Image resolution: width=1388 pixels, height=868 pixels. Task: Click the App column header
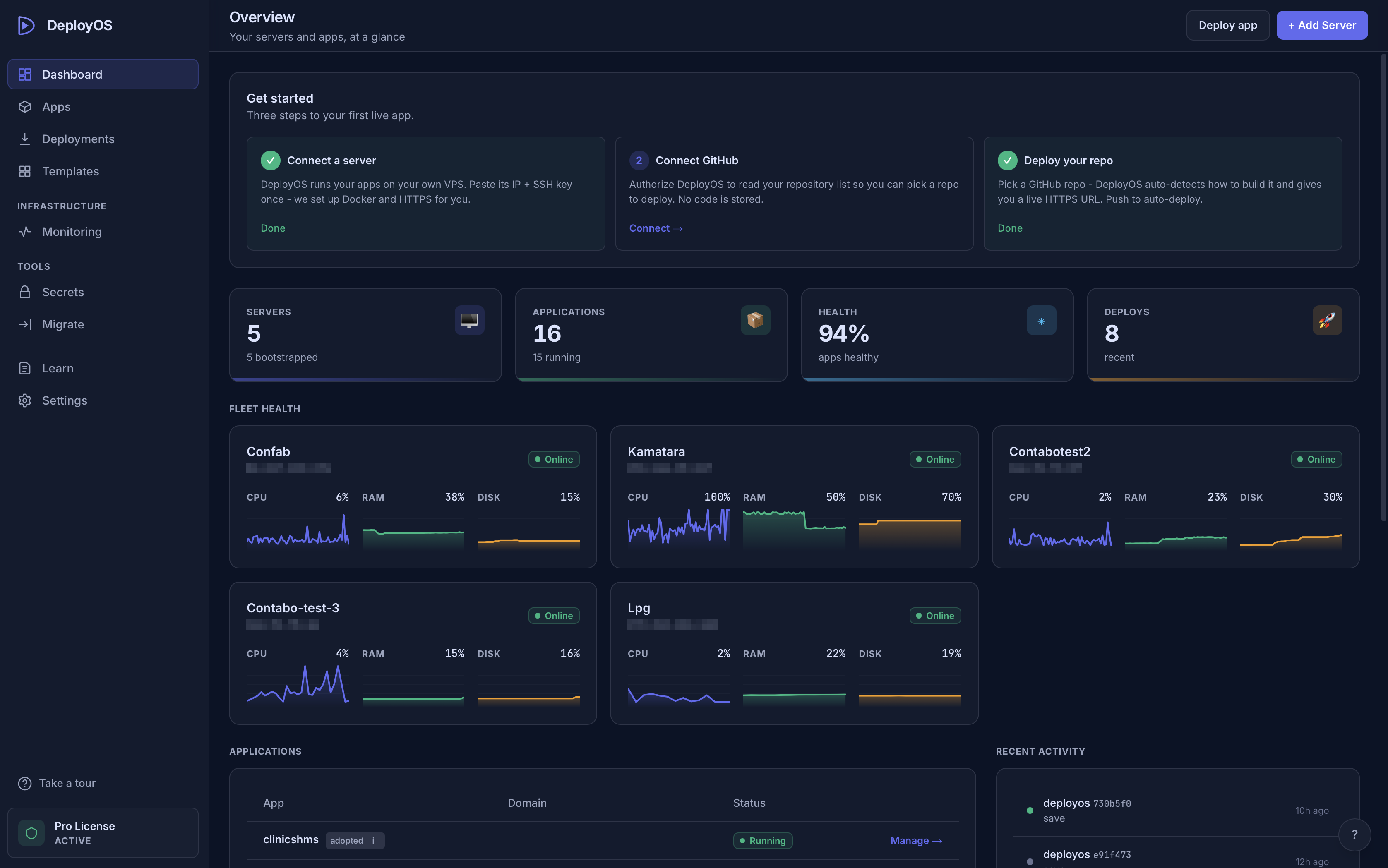point(274,803)
